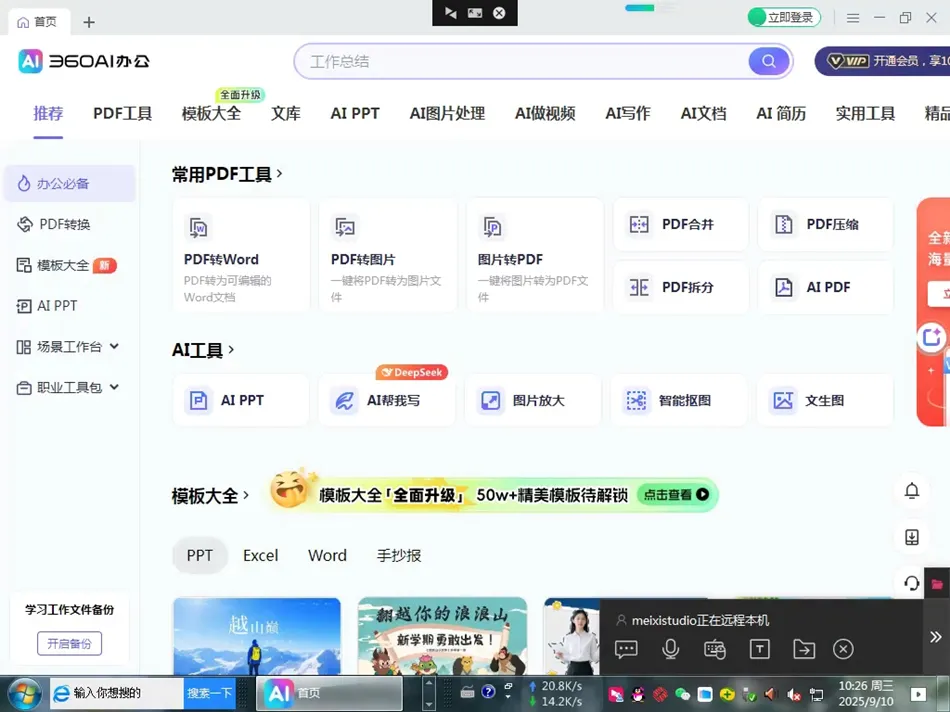Click the 开启备份 button
Viewport: 950px width, 712px height.
click(69, 643)
